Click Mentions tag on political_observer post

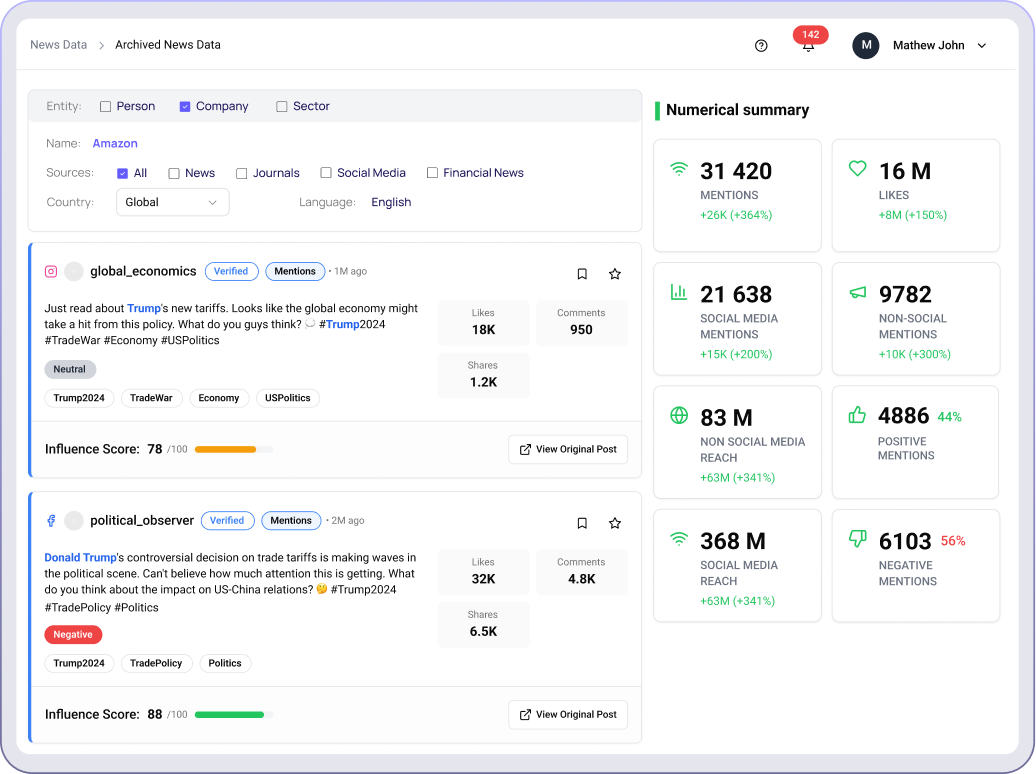click(x=291, y=521)
